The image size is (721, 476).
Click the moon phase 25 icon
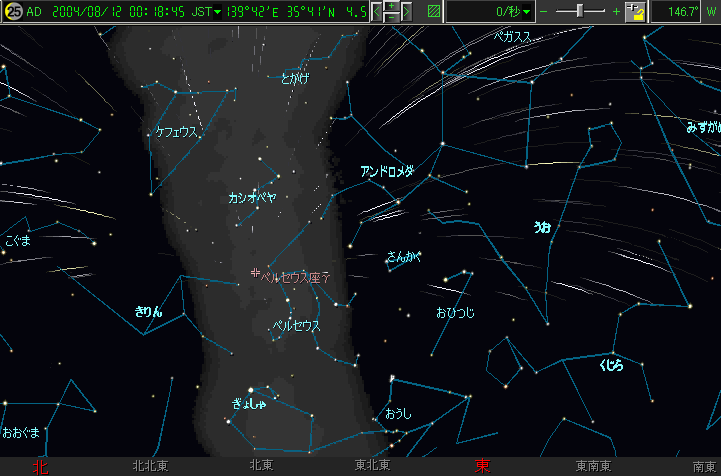(x=13, y=12)
